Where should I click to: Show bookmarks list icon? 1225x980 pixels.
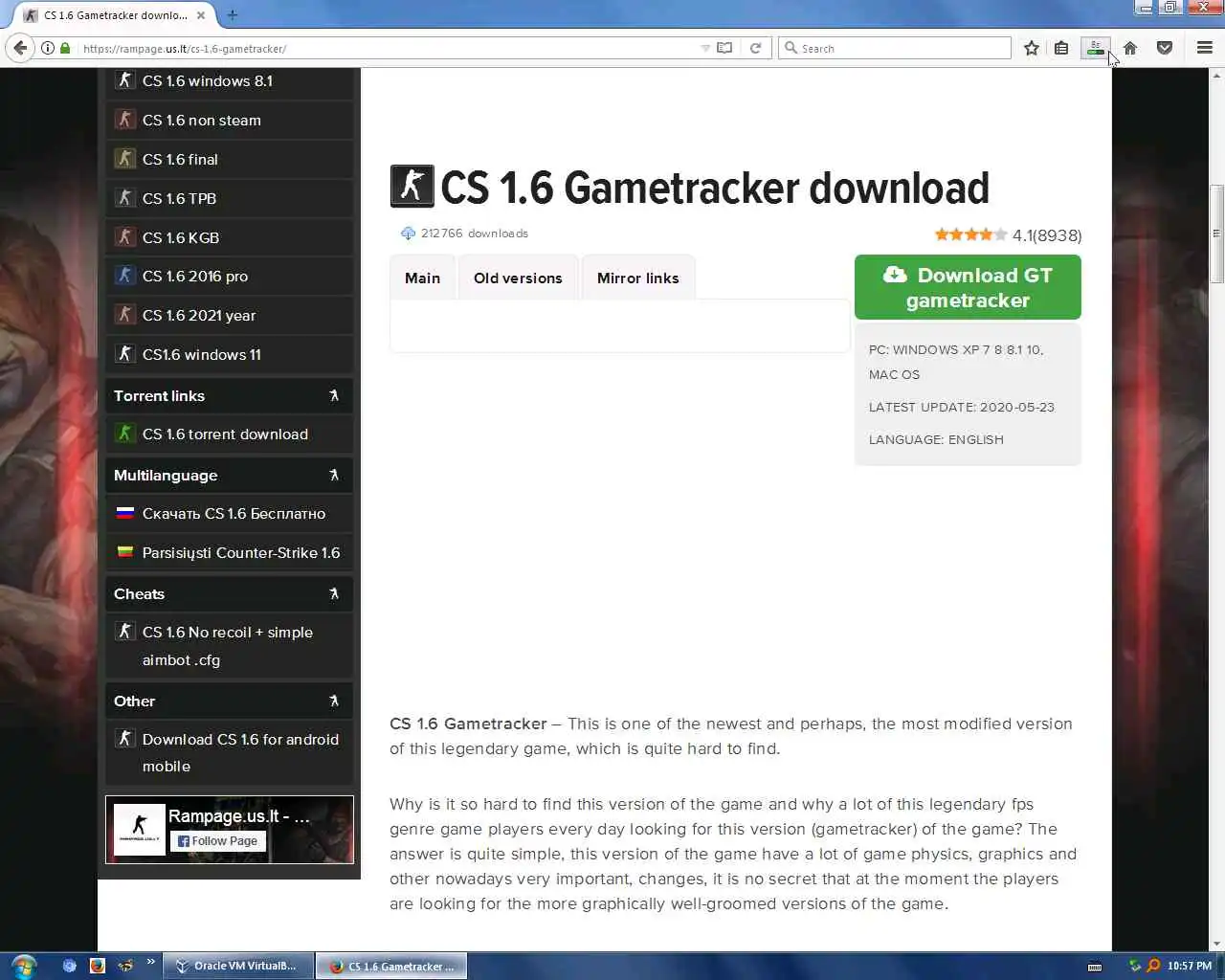(x=1061, y=48)
